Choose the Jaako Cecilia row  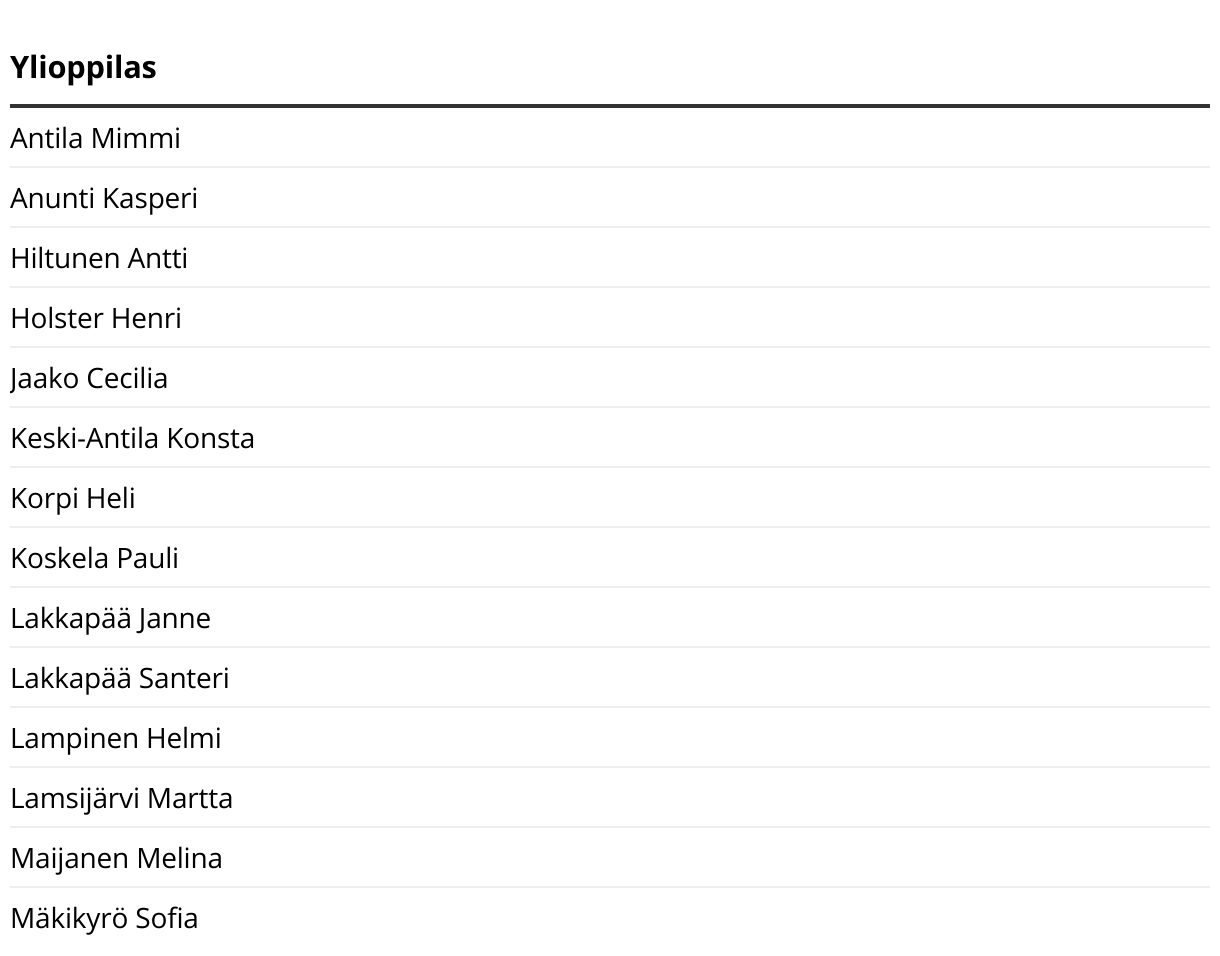(x=89, y=378)
